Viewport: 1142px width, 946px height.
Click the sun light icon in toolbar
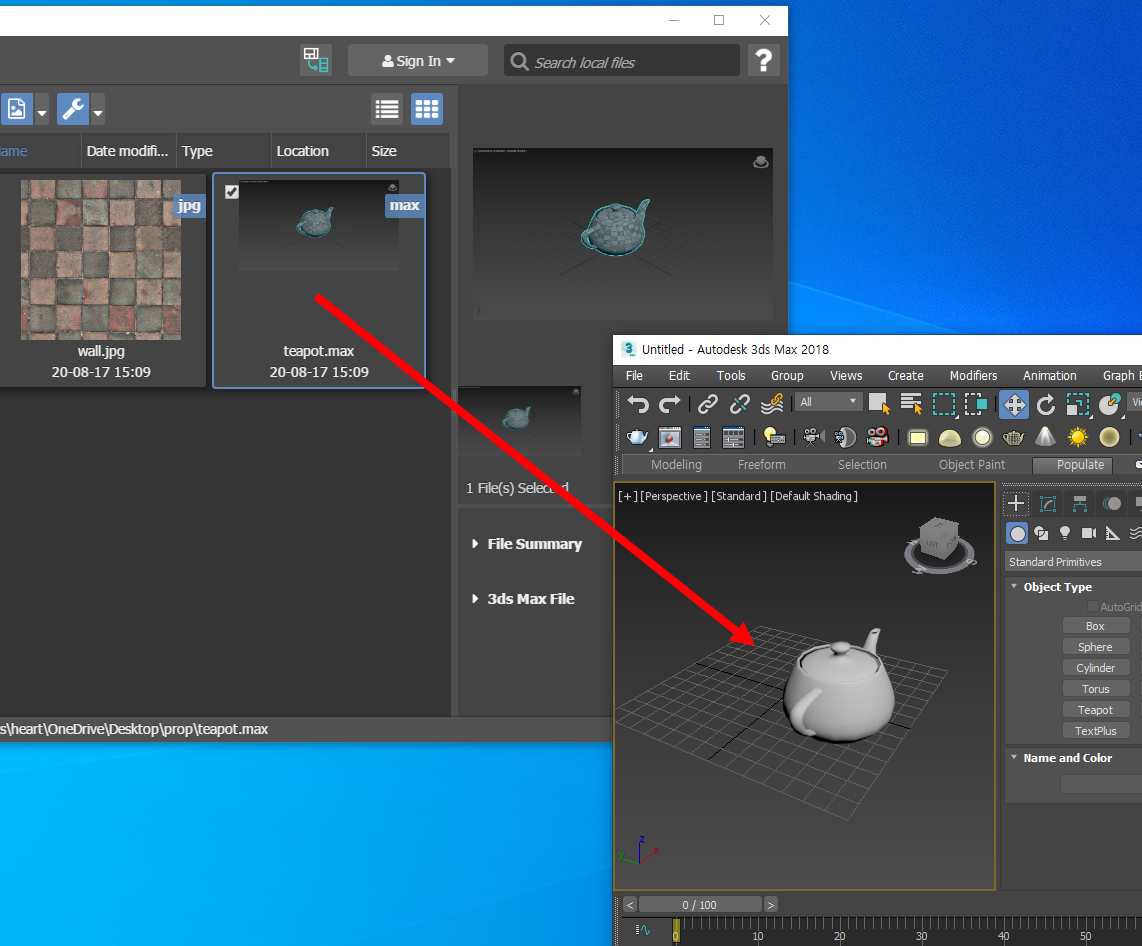[1077, 437]
